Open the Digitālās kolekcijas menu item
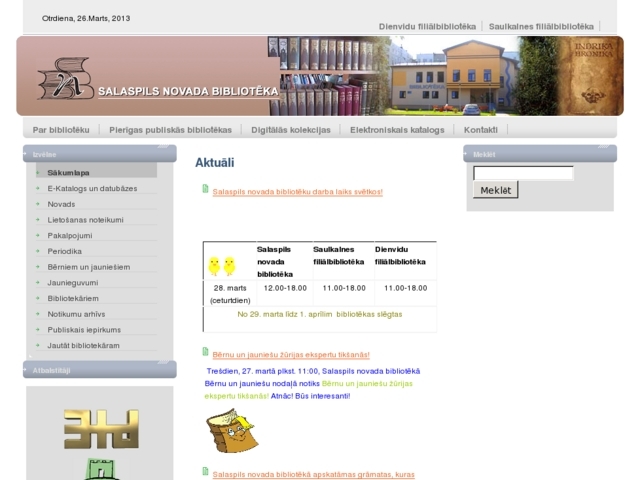 pos(291,130)
